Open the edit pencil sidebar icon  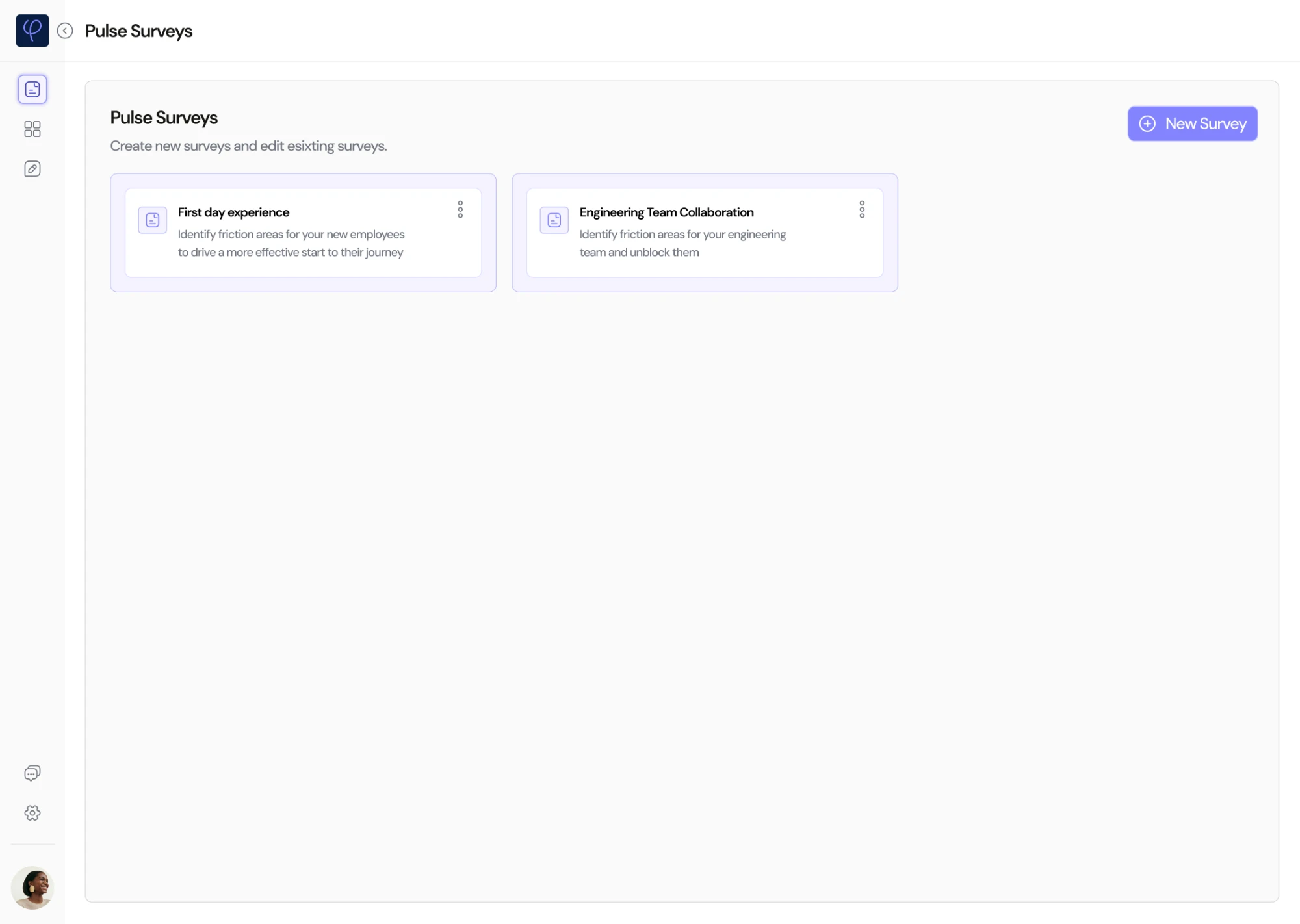pyautogui.click(x=32, y=169)
